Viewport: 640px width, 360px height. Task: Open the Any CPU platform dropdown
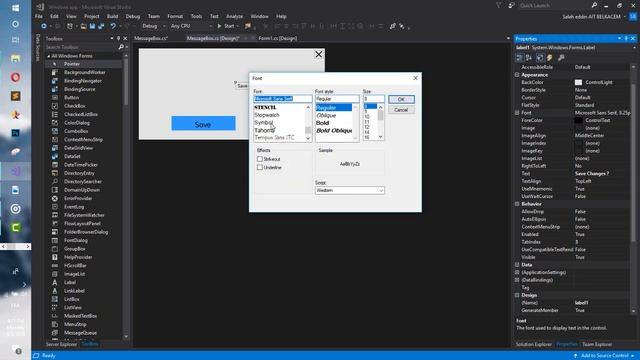click(191, 26)
